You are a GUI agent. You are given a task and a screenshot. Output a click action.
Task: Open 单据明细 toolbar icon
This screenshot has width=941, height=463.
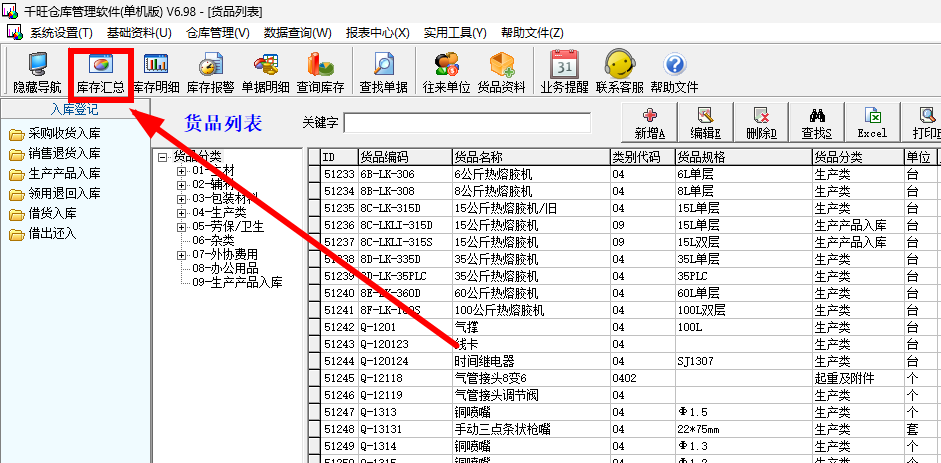pyautogui.click(x=266, y=73)
